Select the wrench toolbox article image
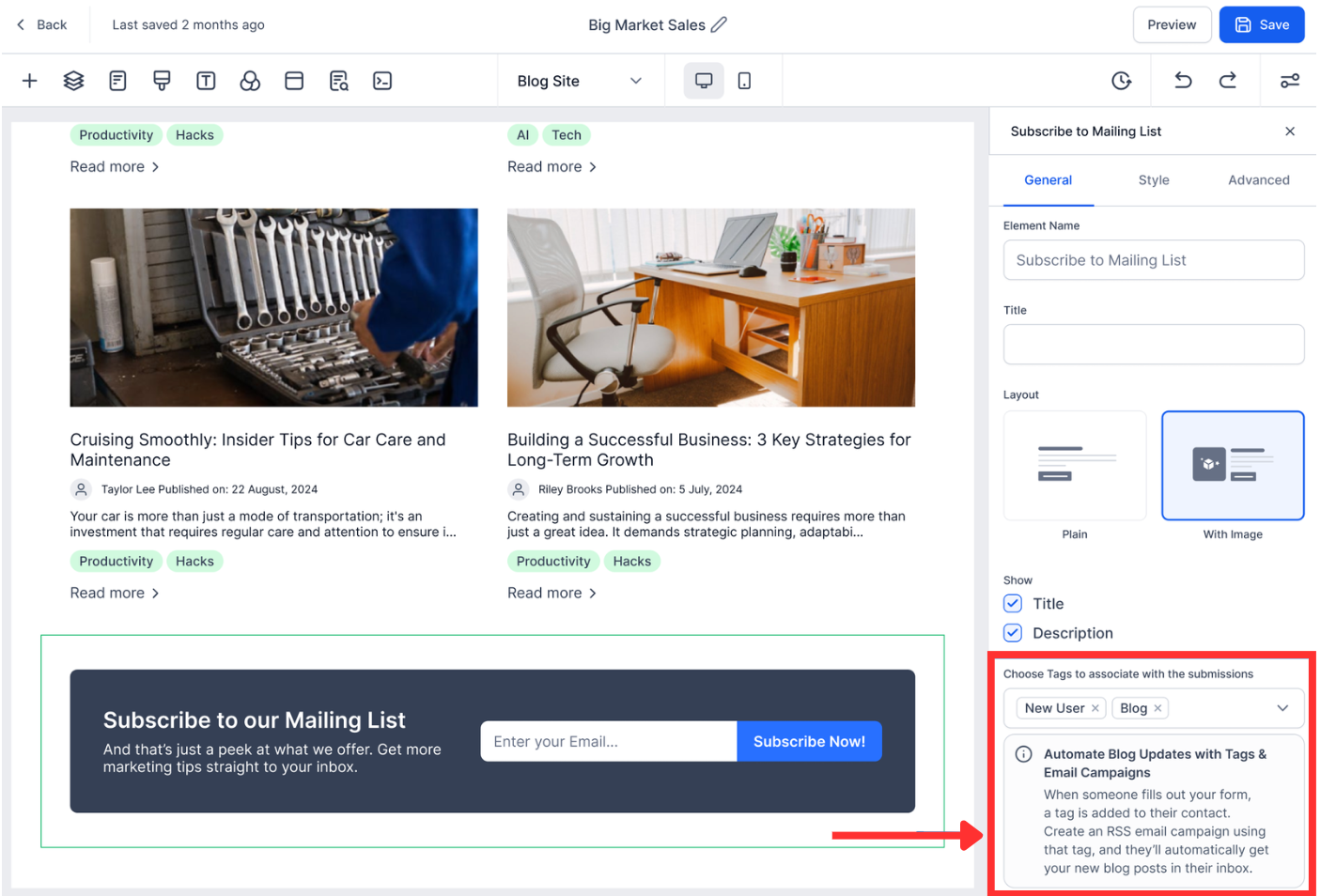The image size is (1336, 896). point(274,307)
